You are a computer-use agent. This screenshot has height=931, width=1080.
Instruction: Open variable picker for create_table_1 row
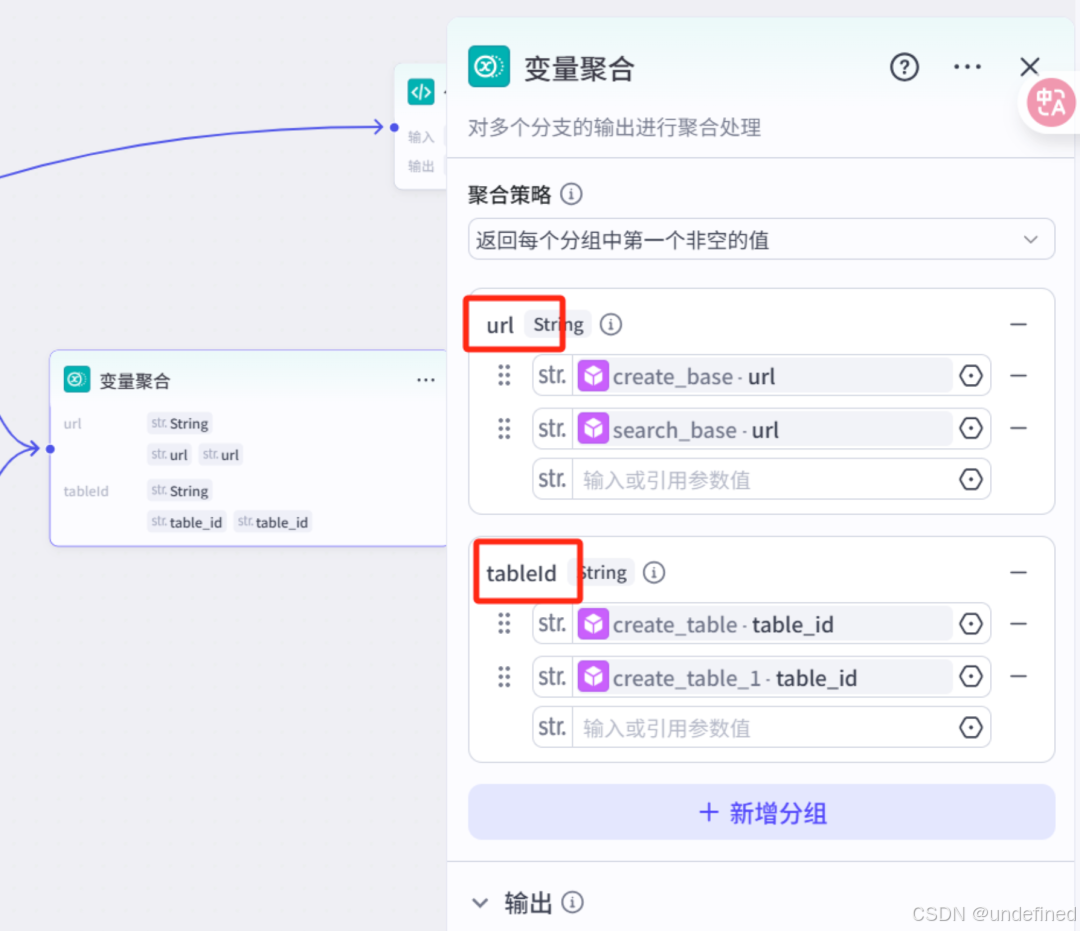coord(970,676)
